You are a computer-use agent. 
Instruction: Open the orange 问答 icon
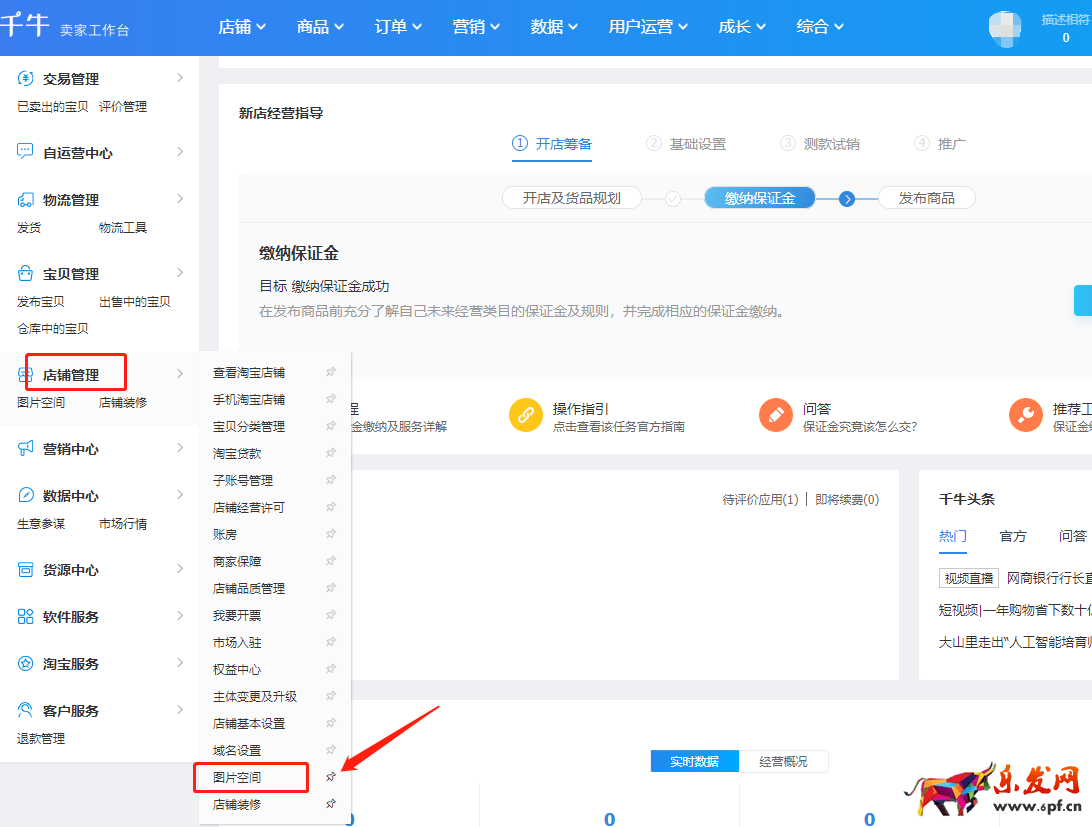[777, 412]
